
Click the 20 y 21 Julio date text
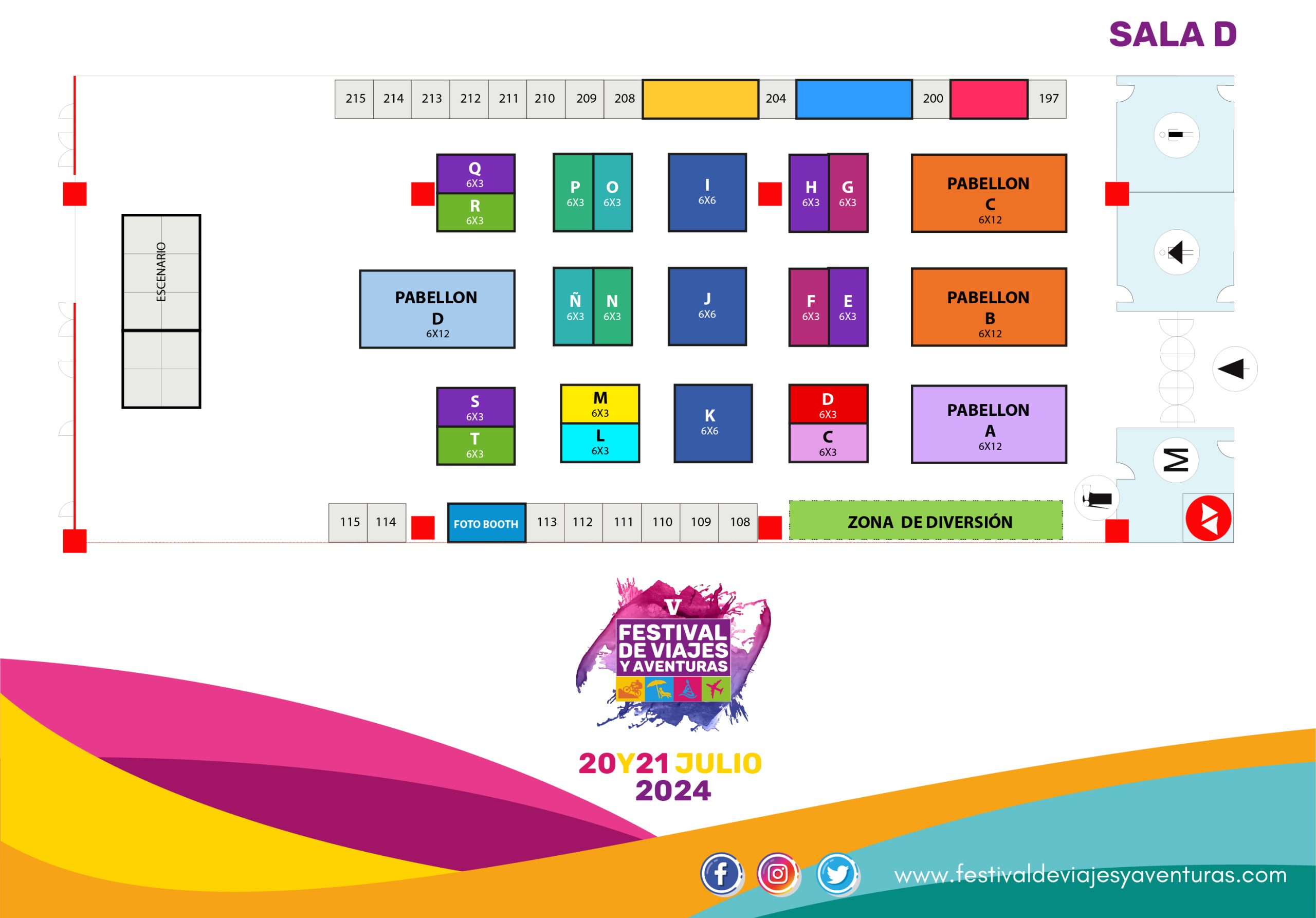tap(670, 764)
